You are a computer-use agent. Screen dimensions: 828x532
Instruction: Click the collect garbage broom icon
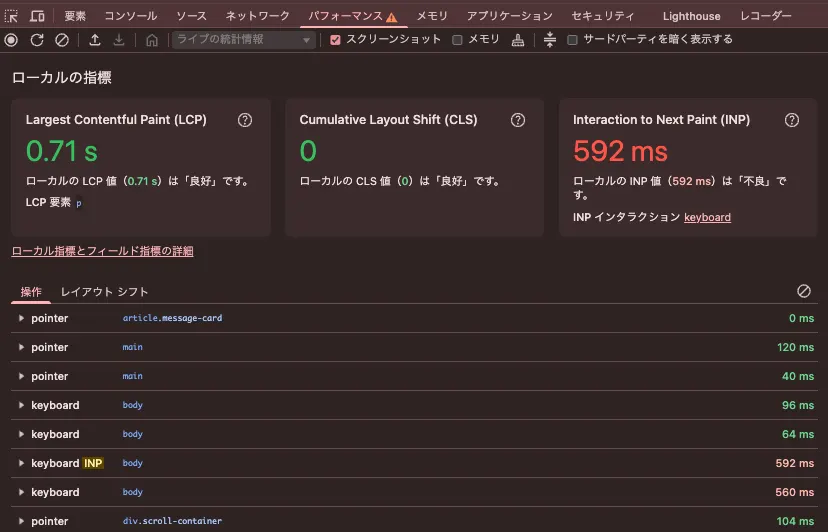[518, 40]
